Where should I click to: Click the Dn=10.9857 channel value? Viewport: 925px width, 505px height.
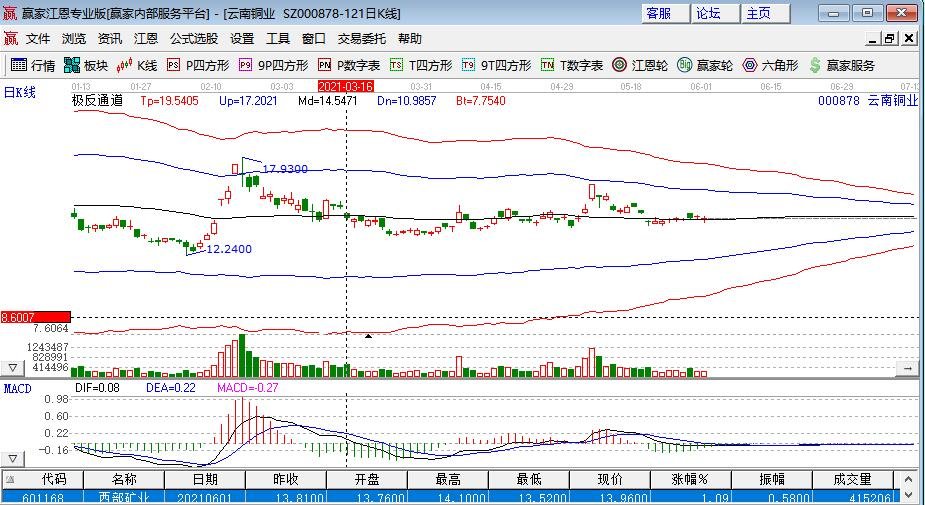coord(406,101)
